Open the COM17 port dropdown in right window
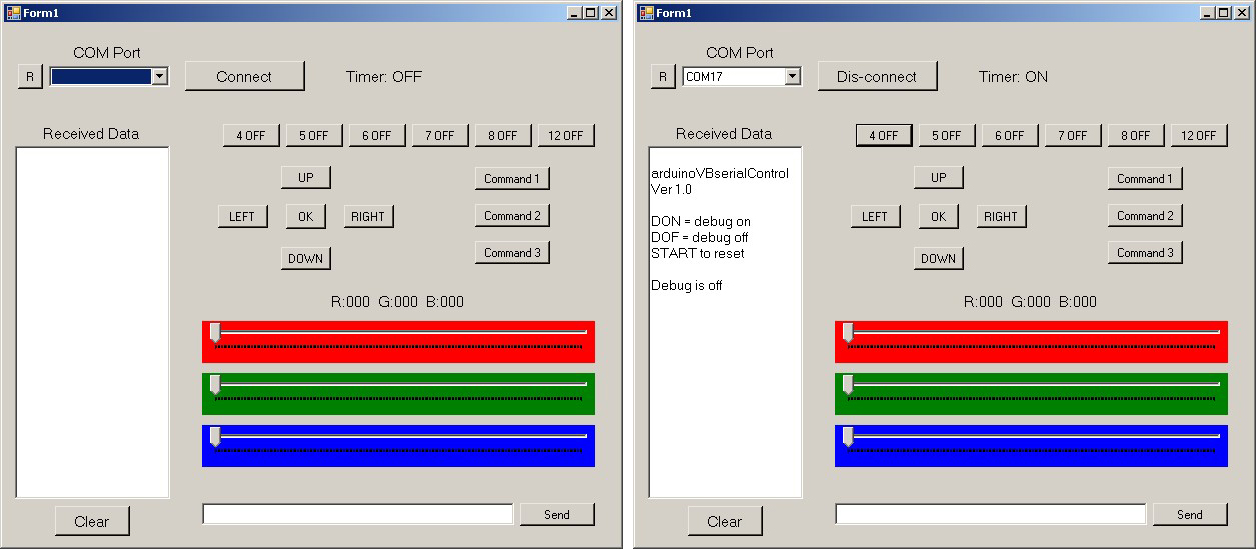The image size is (1256, 549). (792, 77)
